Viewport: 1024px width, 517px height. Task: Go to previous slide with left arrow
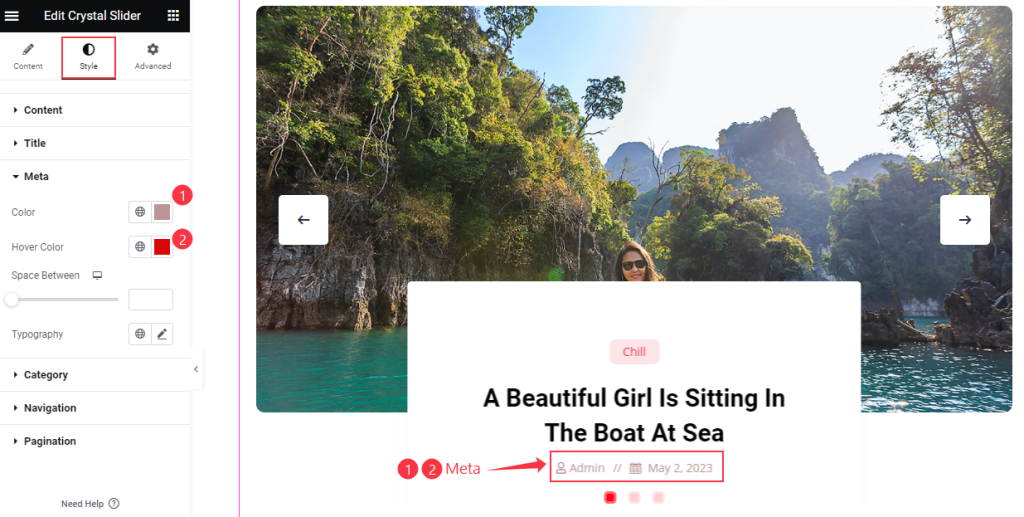pos(304,220)
